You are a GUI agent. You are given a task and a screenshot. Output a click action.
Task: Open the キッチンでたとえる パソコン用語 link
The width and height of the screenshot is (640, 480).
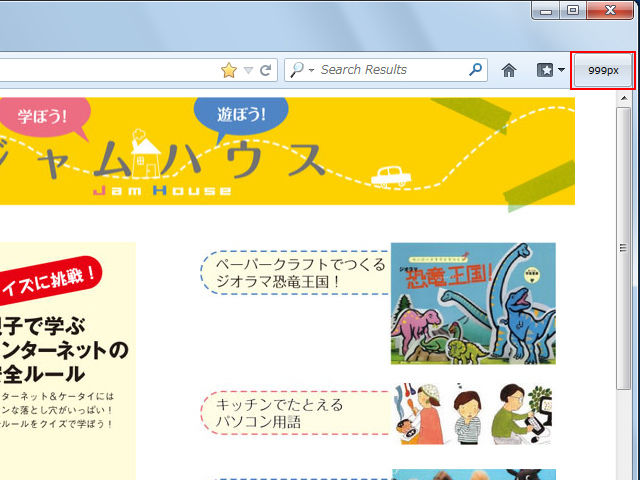click(x=296, y=413)
